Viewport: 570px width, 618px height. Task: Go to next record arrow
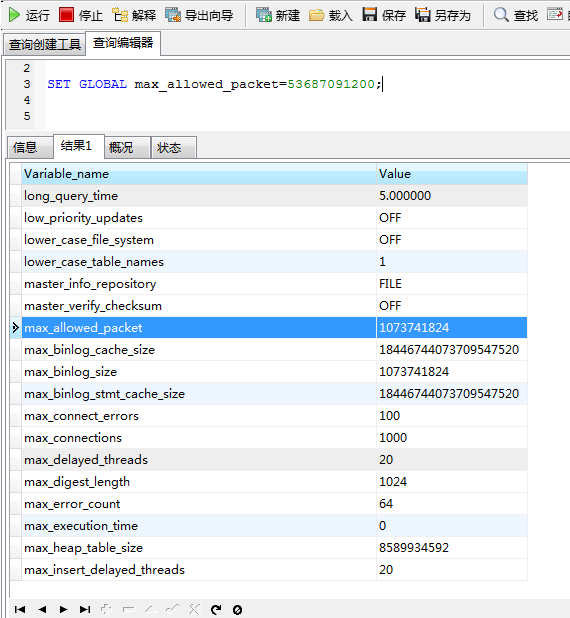pyautogui.click(x=63, y=609)
